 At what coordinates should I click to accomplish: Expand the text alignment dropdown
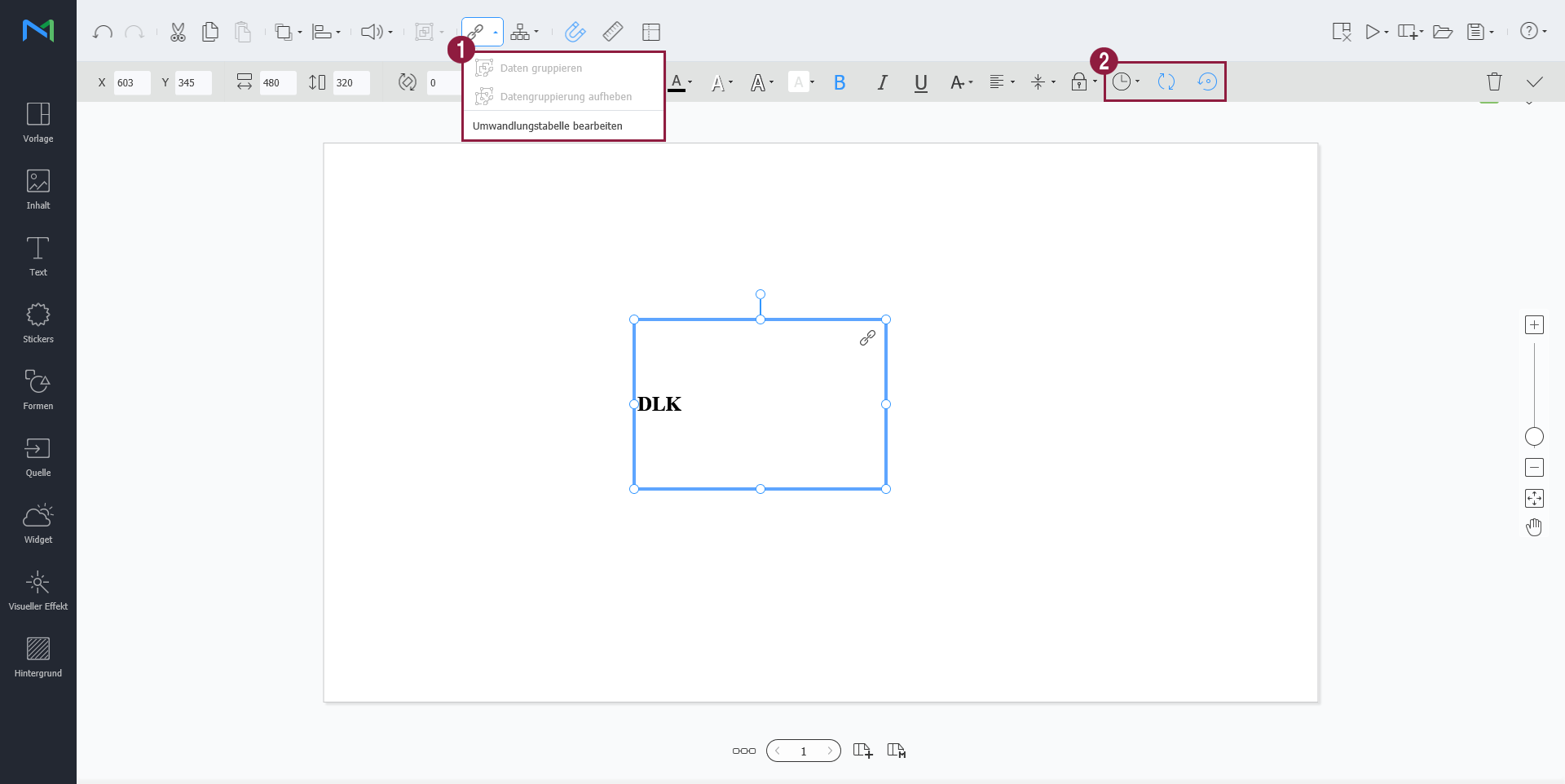[x=1002, y=82]
